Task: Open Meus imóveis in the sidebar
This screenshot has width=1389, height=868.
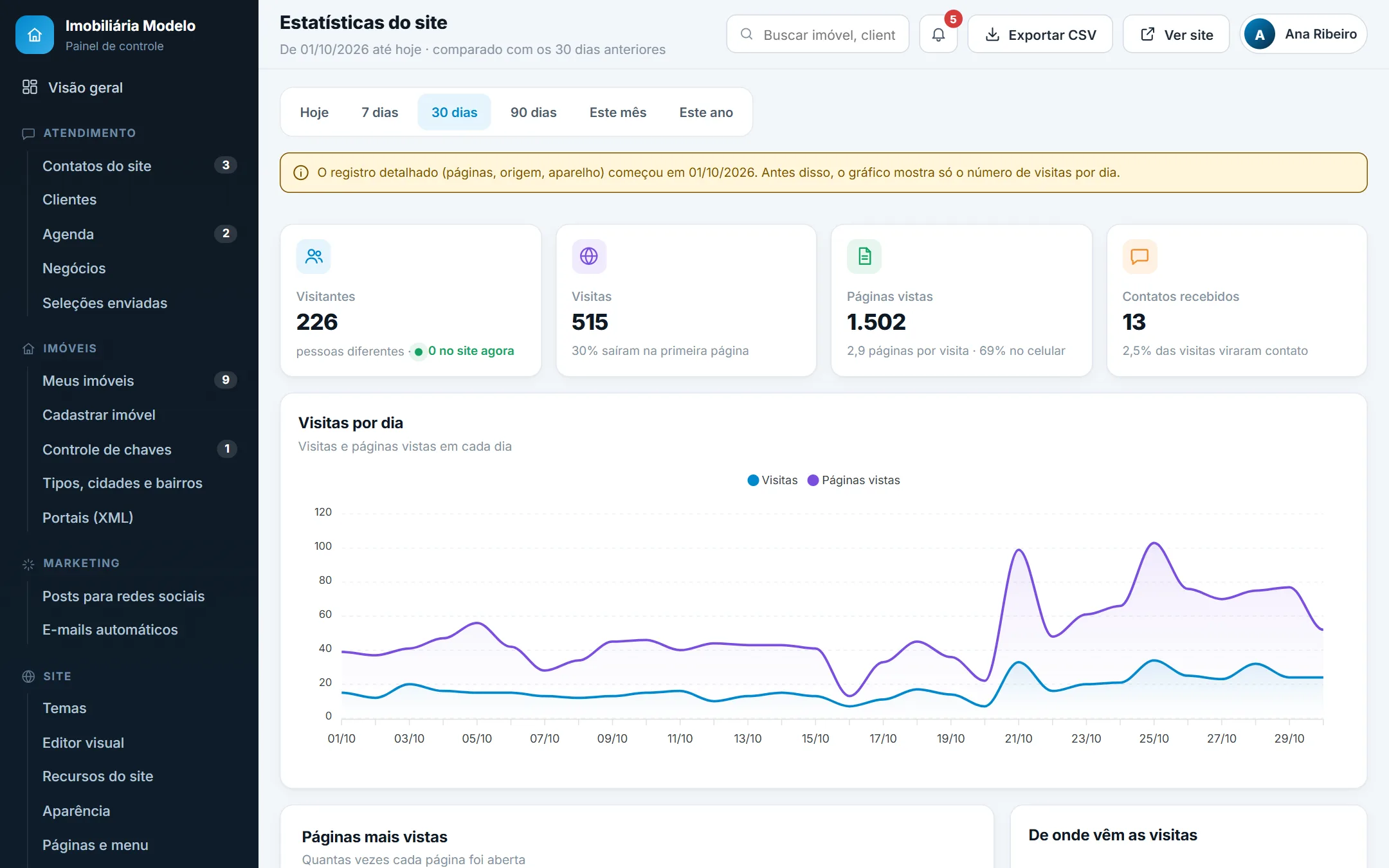Action: (140, 381)
